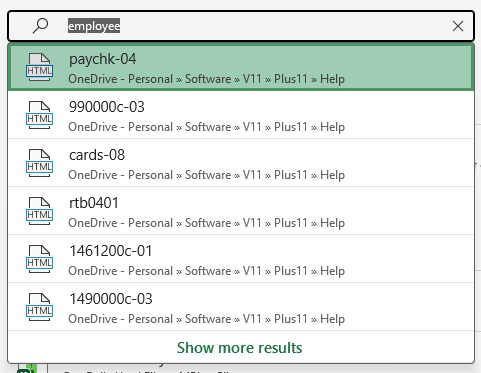The width and height of the screenshot is (481, 373).
Task: Open the 990000c-03 search result
Action: [x=241, y=115]
